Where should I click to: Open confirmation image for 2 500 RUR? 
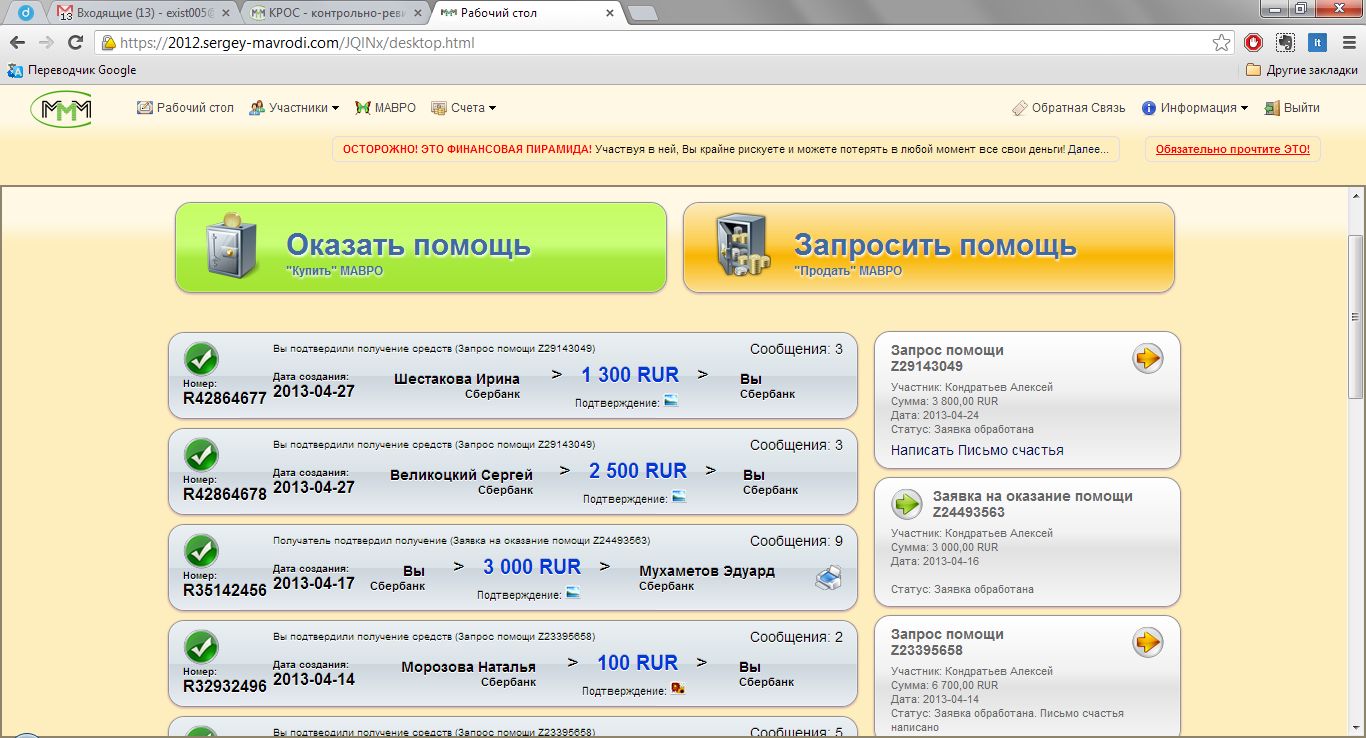679,498
